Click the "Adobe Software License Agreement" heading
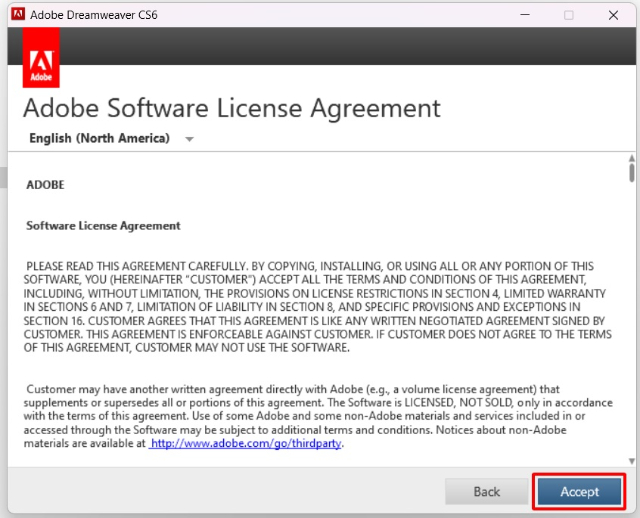 pyautogui.click(x=231, y=109)
